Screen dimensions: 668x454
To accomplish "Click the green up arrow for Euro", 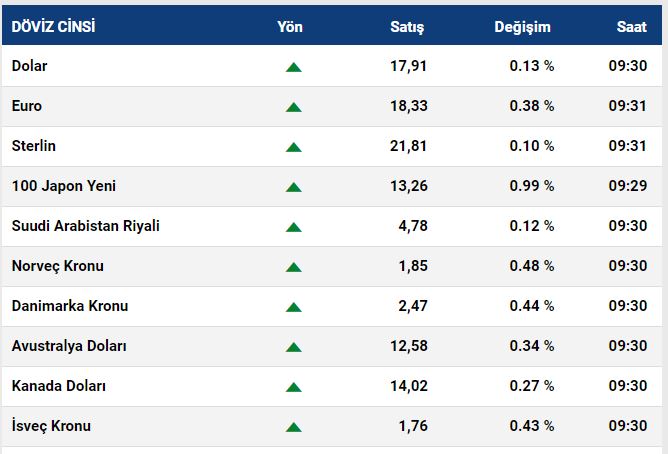I will 293,107.
